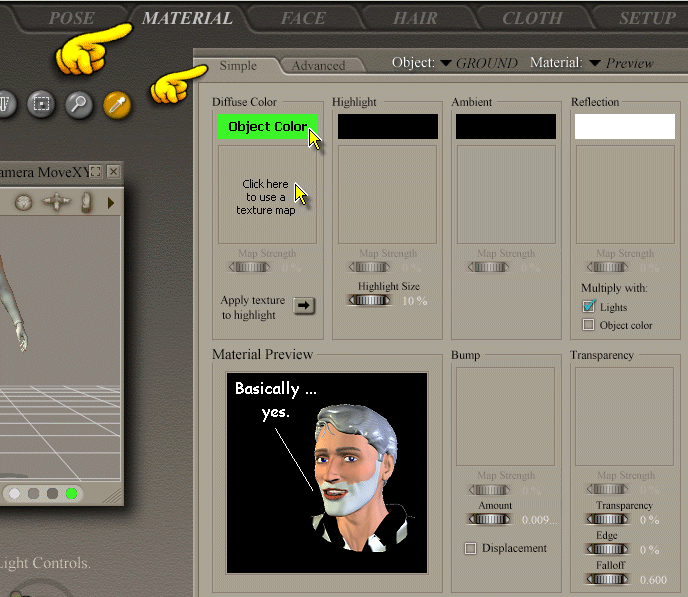Select the material eyedropper tool

tap(117, 104)
